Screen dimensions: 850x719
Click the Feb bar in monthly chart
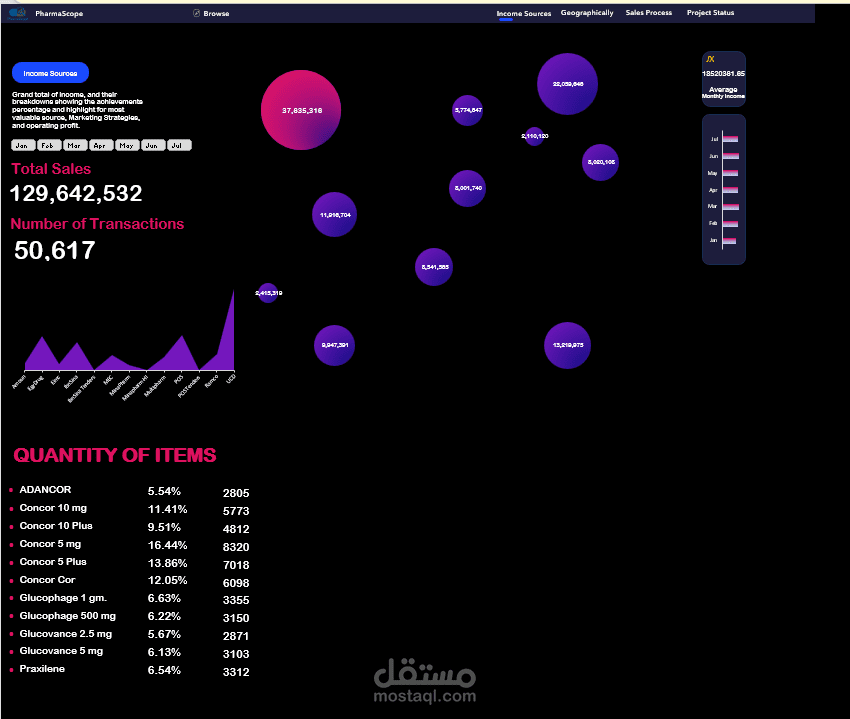coord(730,223)
